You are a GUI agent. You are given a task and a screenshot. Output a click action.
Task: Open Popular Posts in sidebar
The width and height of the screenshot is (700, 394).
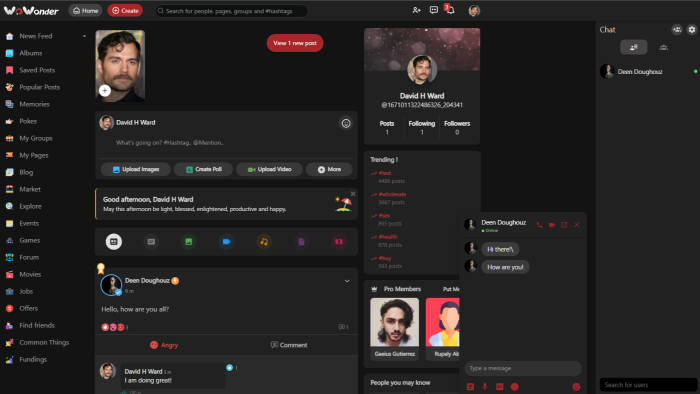[x=39, y=87]
